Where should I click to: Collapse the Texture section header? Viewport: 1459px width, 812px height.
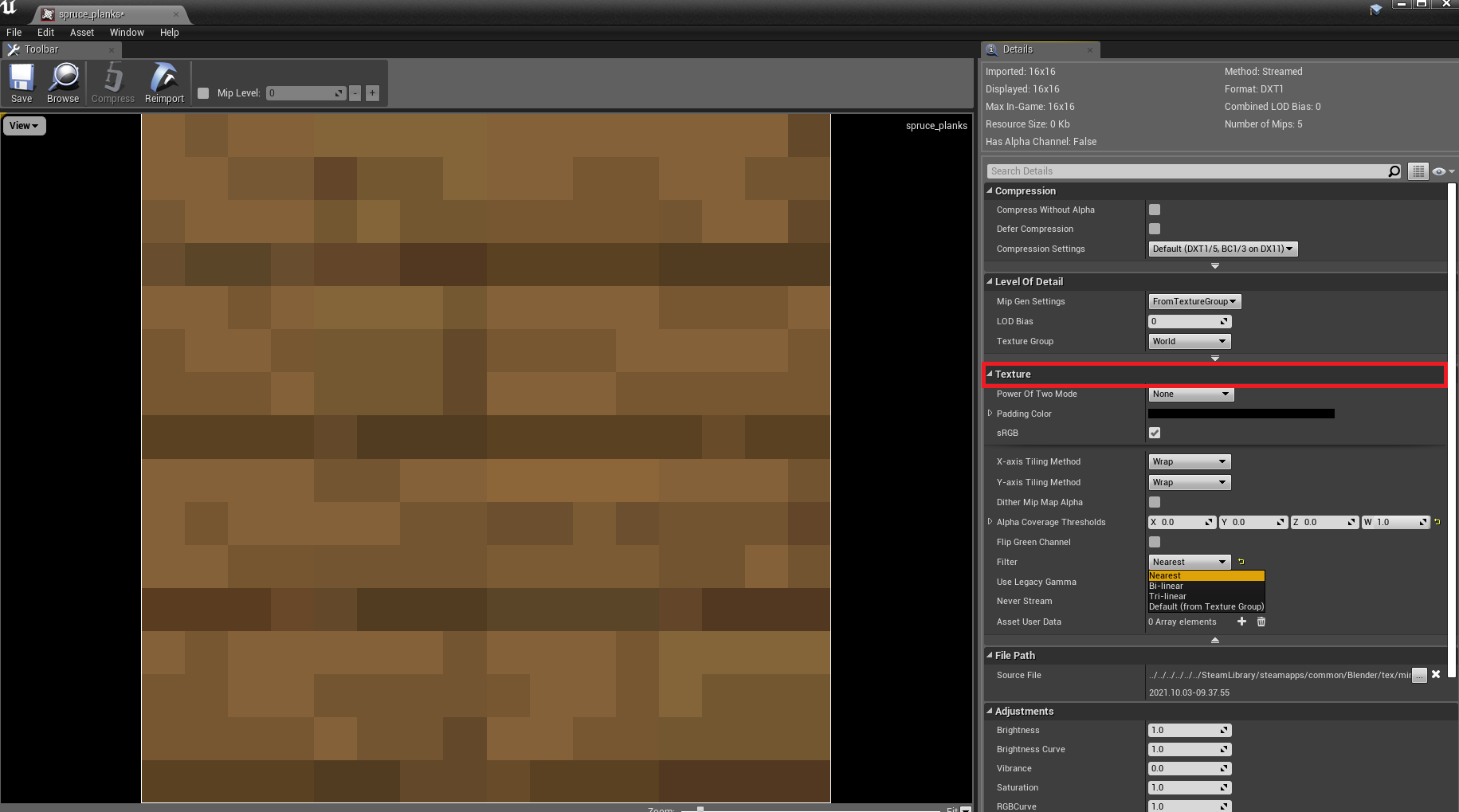(x=990, y=374)
